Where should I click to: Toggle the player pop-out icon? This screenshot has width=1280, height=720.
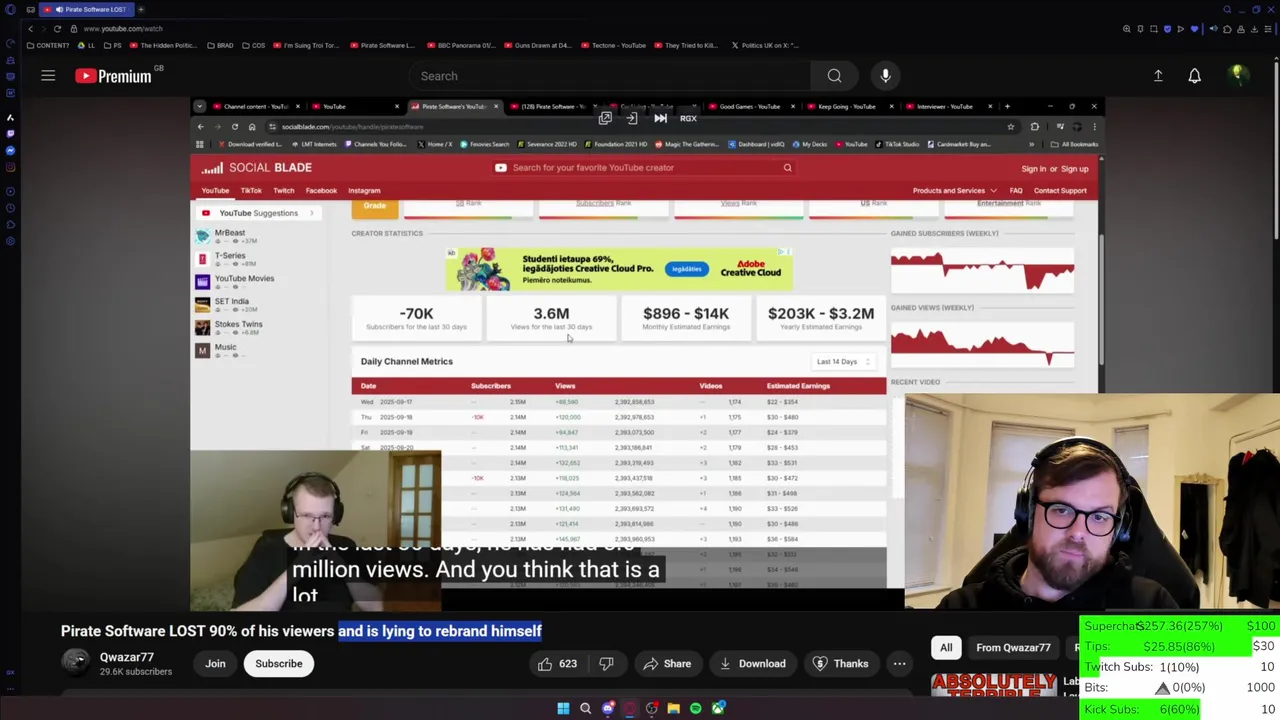click(x=605, y=118)
